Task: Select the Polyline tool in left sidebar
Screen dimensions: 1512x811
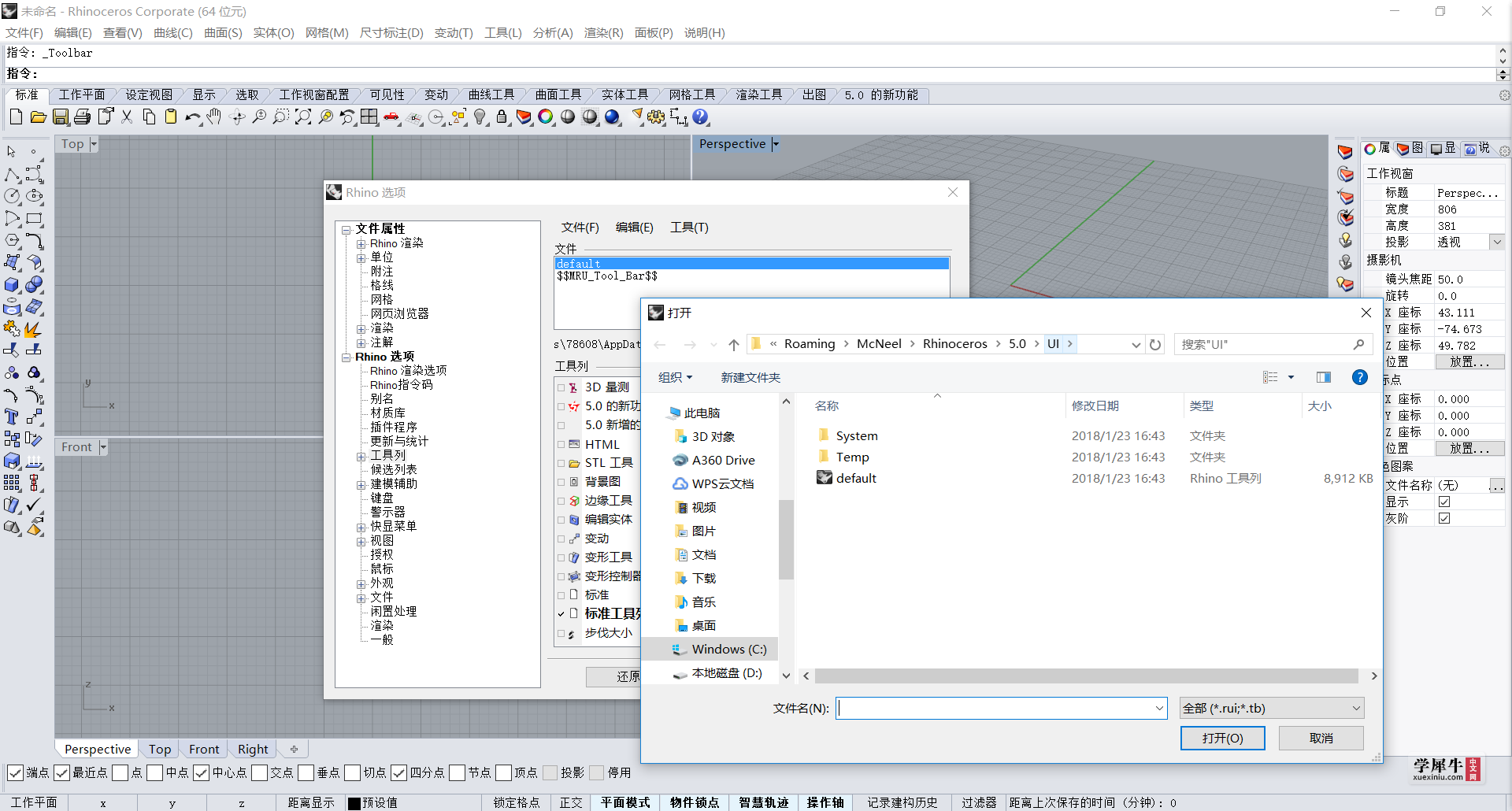Action: coord(12,174)
